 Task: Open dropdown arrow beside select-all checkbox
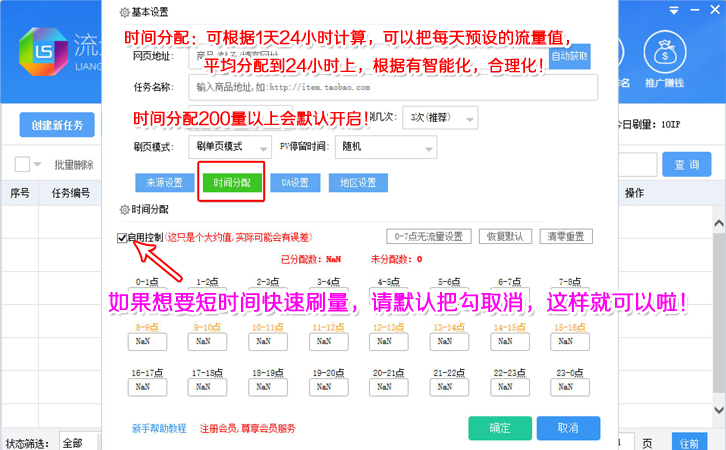pyautogui.click(x=38, y=164)
